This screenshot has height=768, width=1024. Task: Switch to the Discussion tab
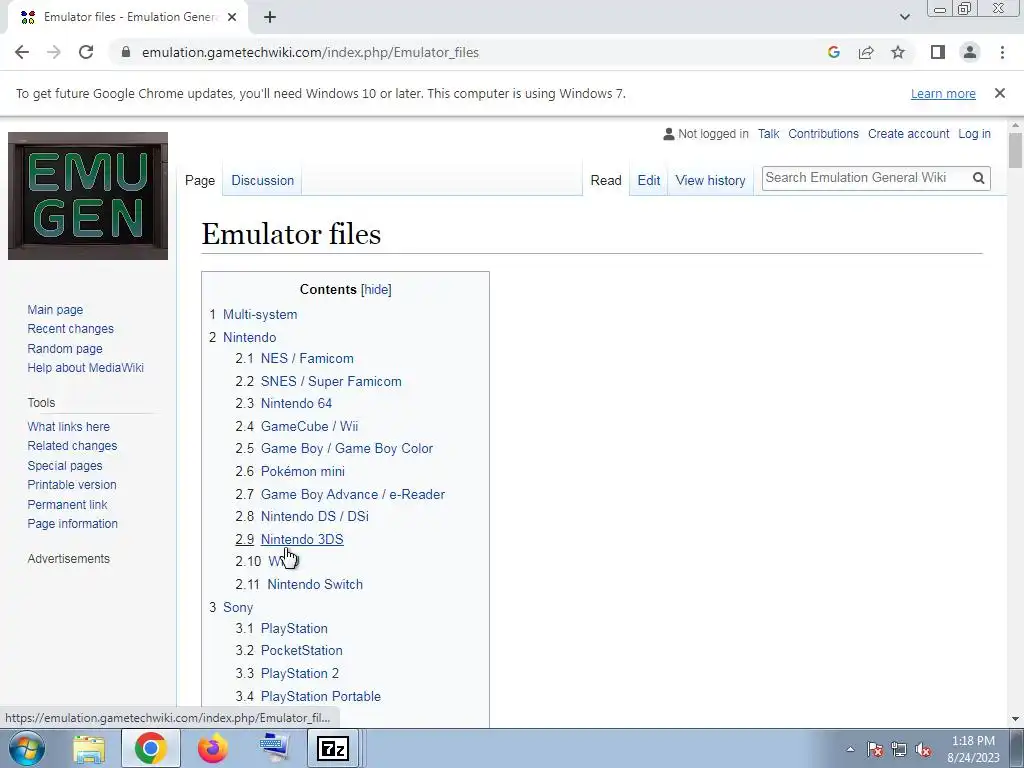click(263, 180)
